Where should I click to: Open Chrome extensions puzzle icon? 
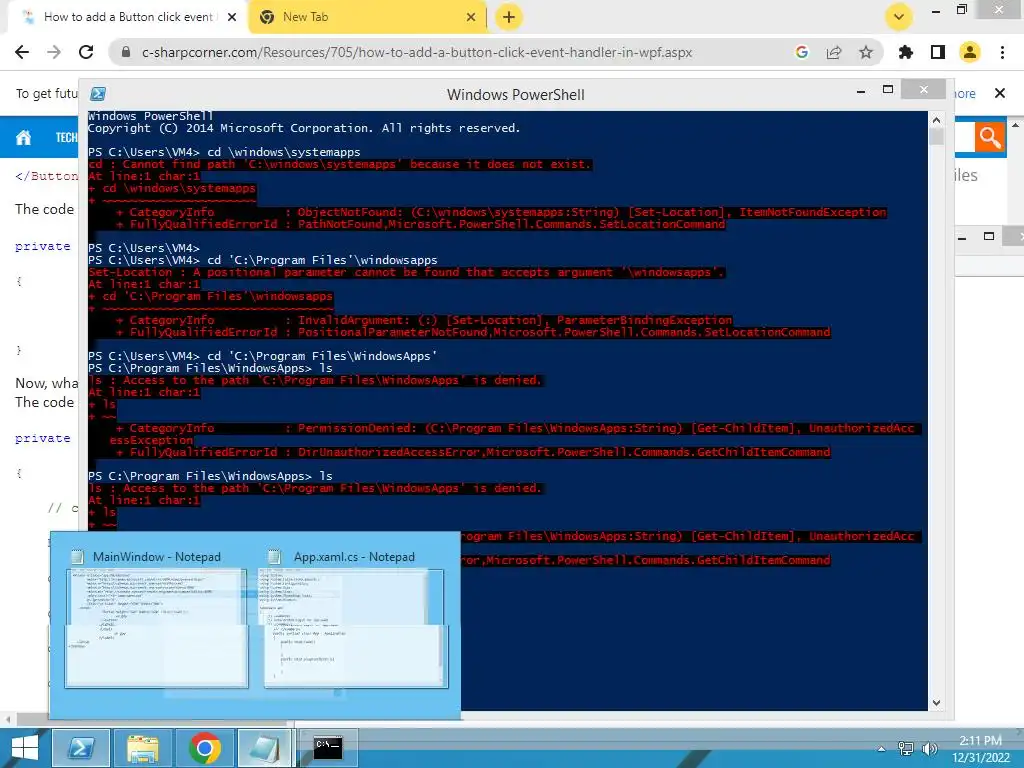pos(905,52)
